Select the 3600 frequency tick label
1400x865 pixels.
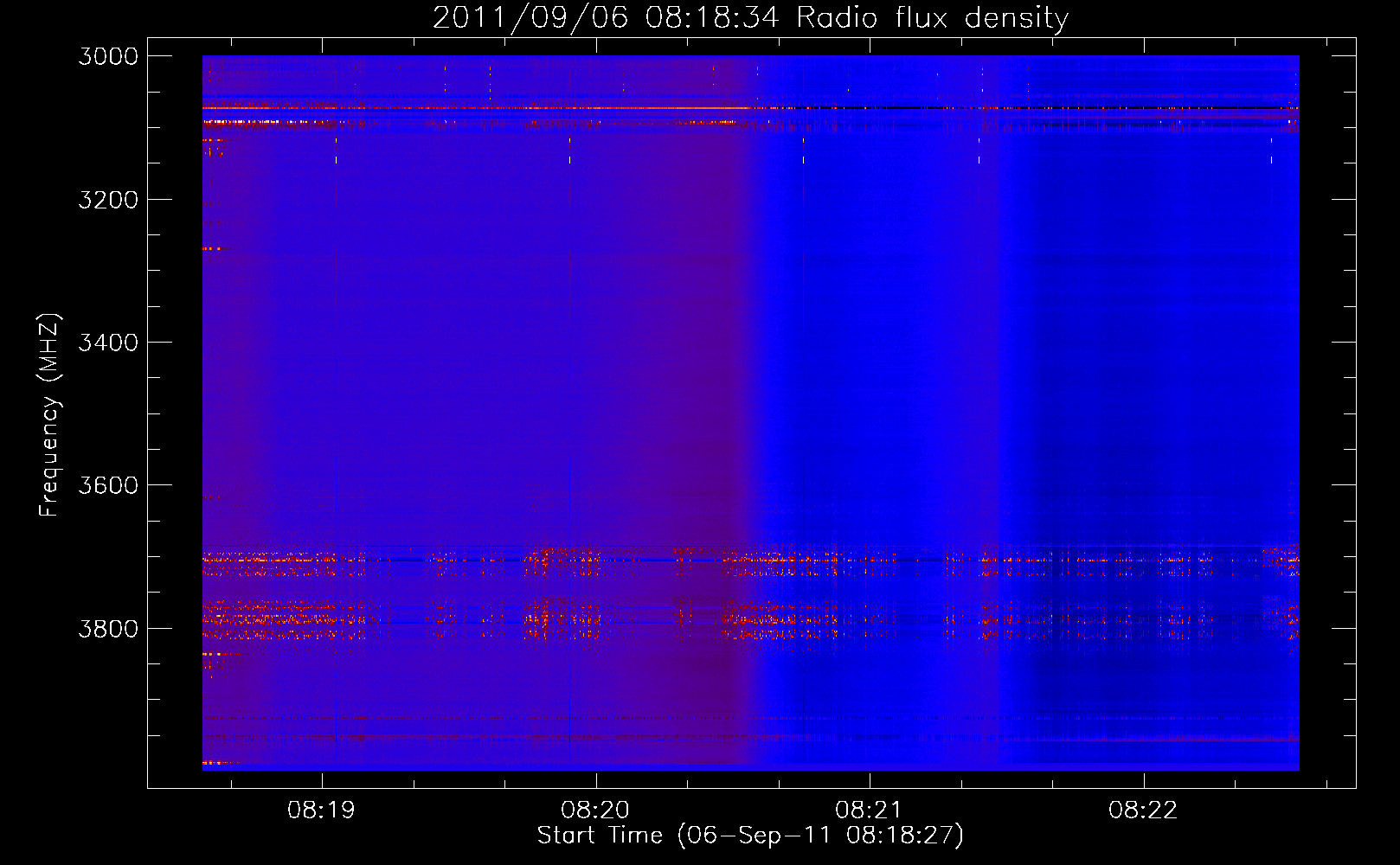108,485
